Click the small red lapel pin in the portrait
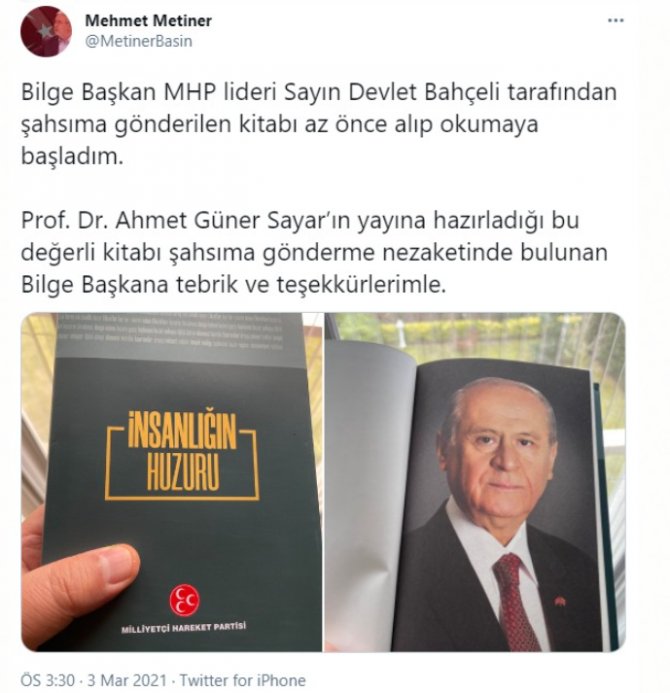Image resolution: width=670 pixels, height=693 pixels. (560, 601)
